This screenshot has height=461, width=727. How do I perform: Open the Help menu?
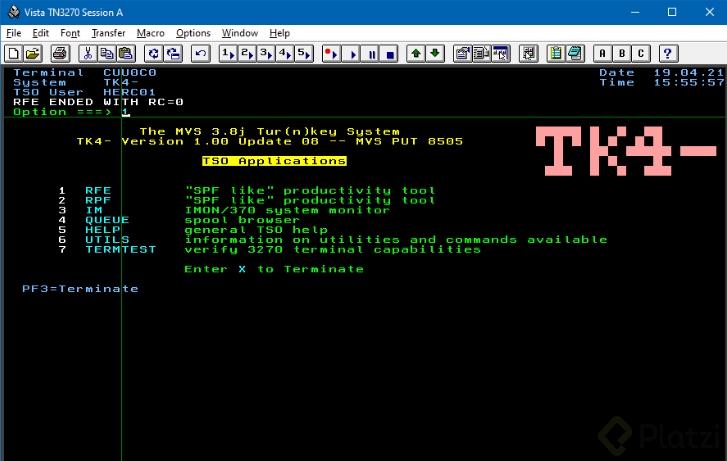[x=280, y=33]
